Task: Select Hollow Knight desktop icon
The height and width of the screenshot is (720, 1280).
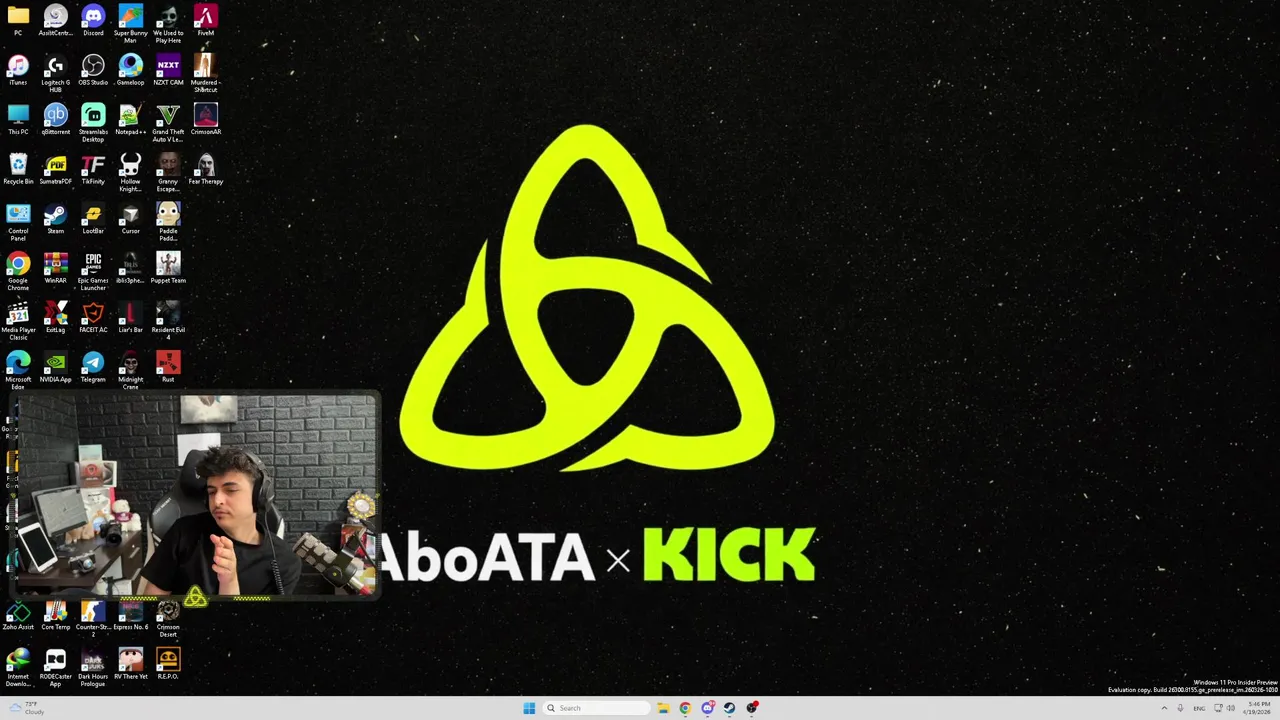Action: coord(130,172)
